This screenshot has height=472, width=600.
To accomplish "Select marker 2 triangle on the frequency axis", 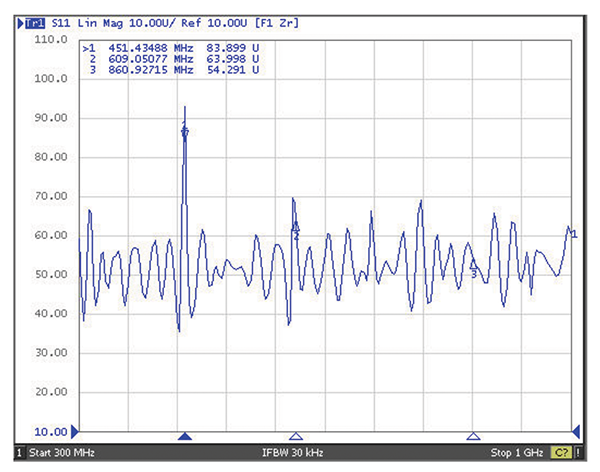I will (295, 437).
